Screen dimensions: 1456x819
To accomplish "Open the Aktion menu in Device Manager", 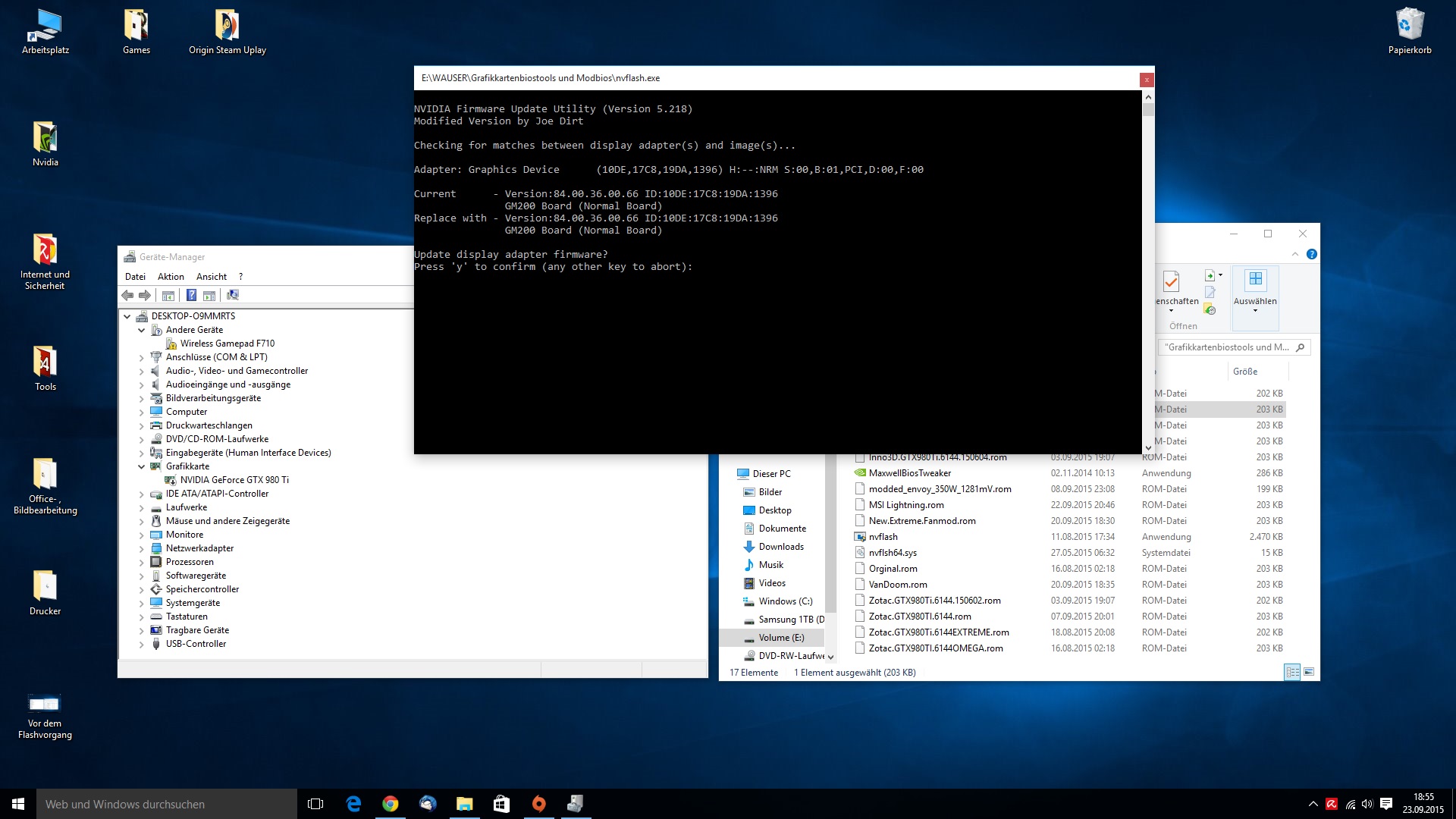I will [171, 277].
